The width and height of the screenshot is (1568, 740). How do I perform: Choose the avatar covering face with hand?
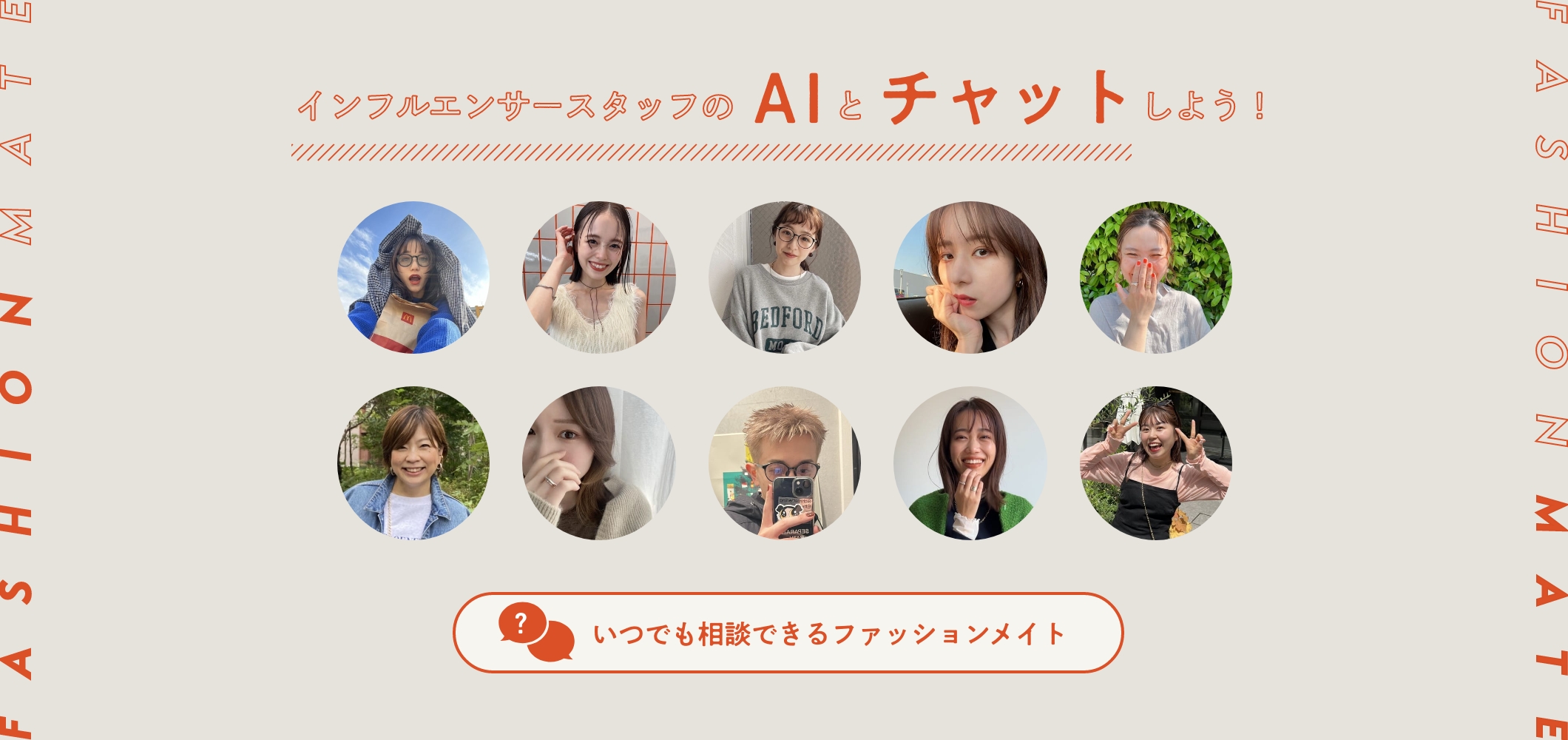click(x=599, y=463)
